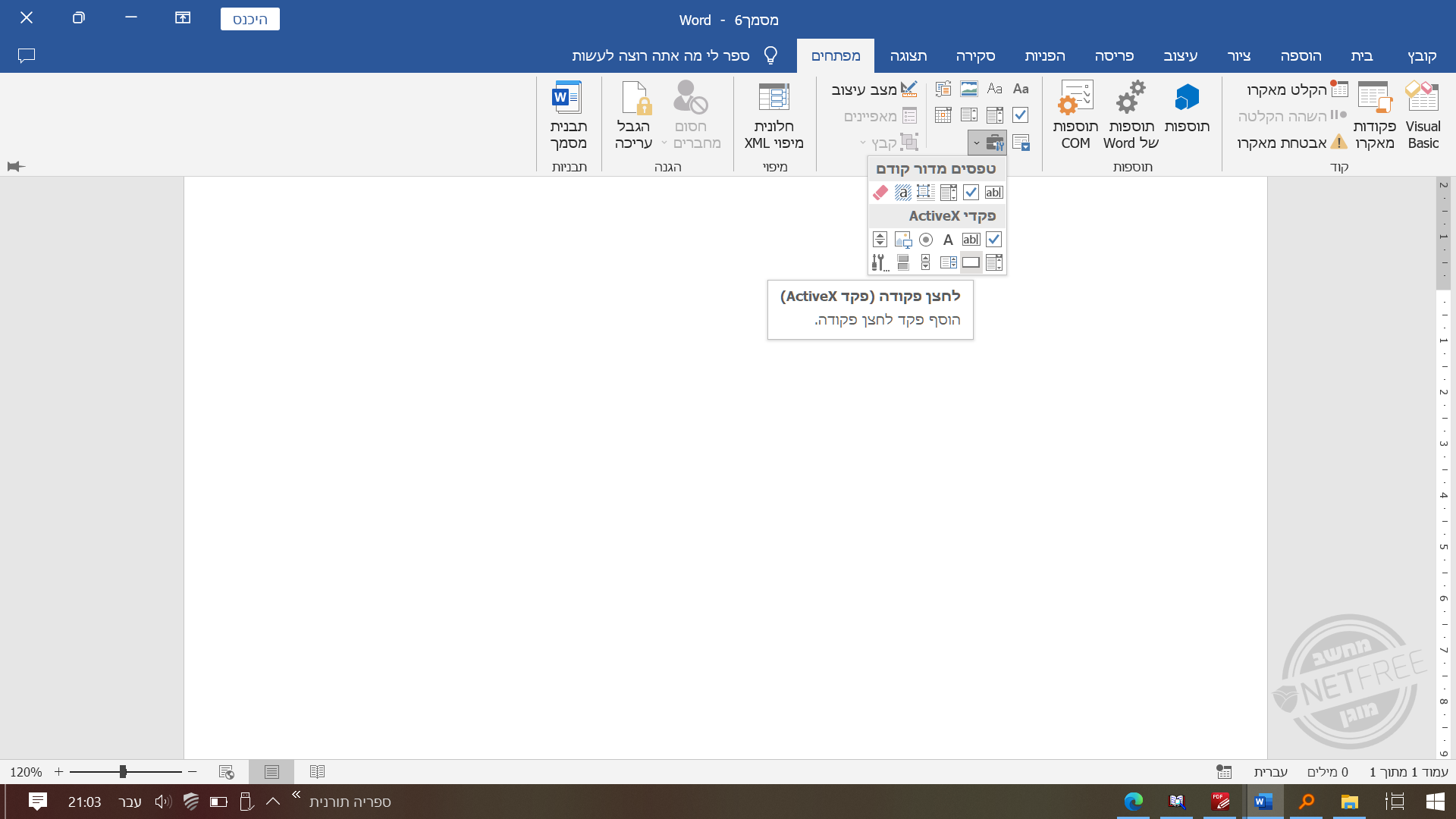
Task: Insert ActiveX label control
Action: coord(948,240)
